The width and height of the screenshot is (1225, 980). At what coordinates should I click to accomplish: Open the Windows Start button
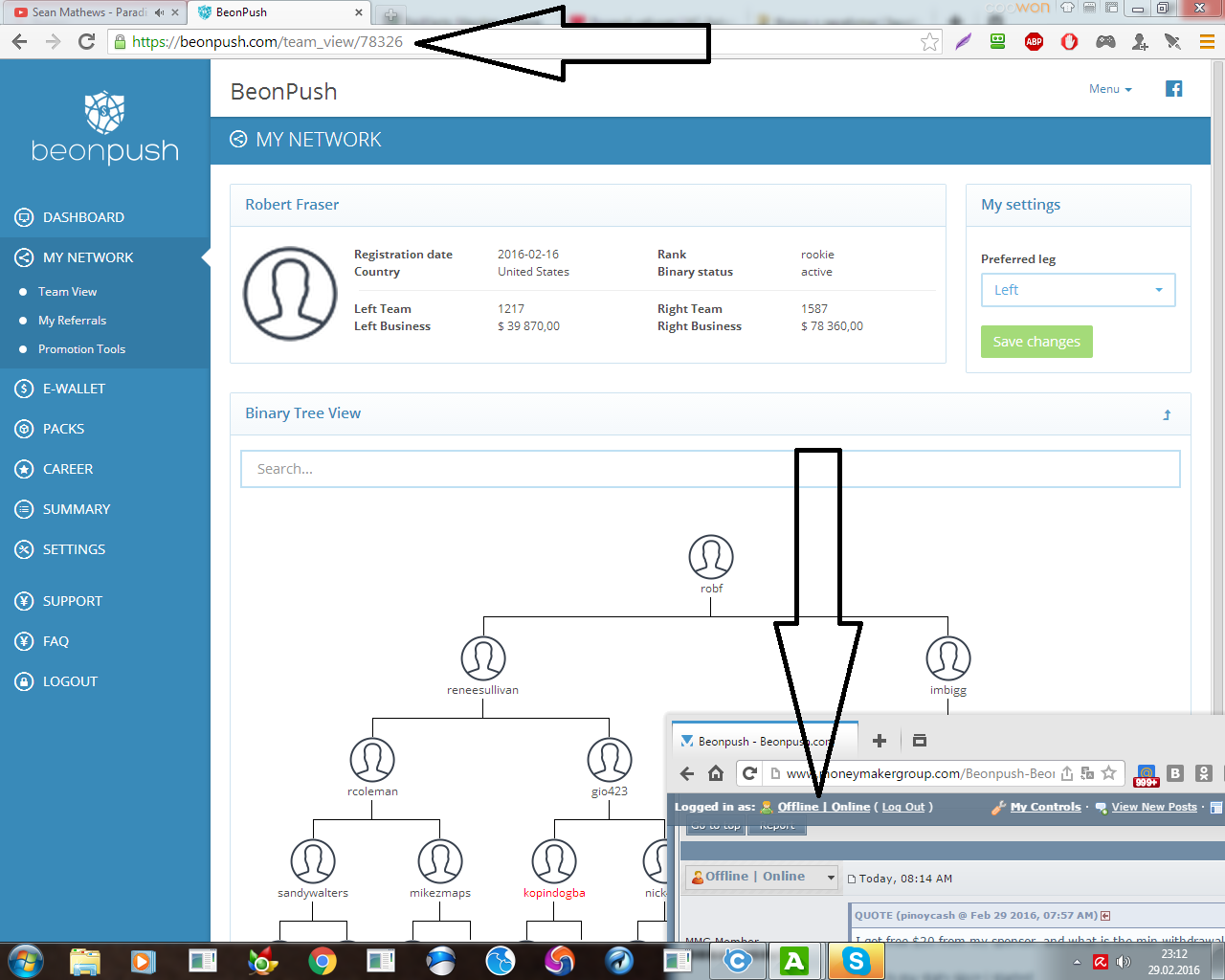[26, 960]
